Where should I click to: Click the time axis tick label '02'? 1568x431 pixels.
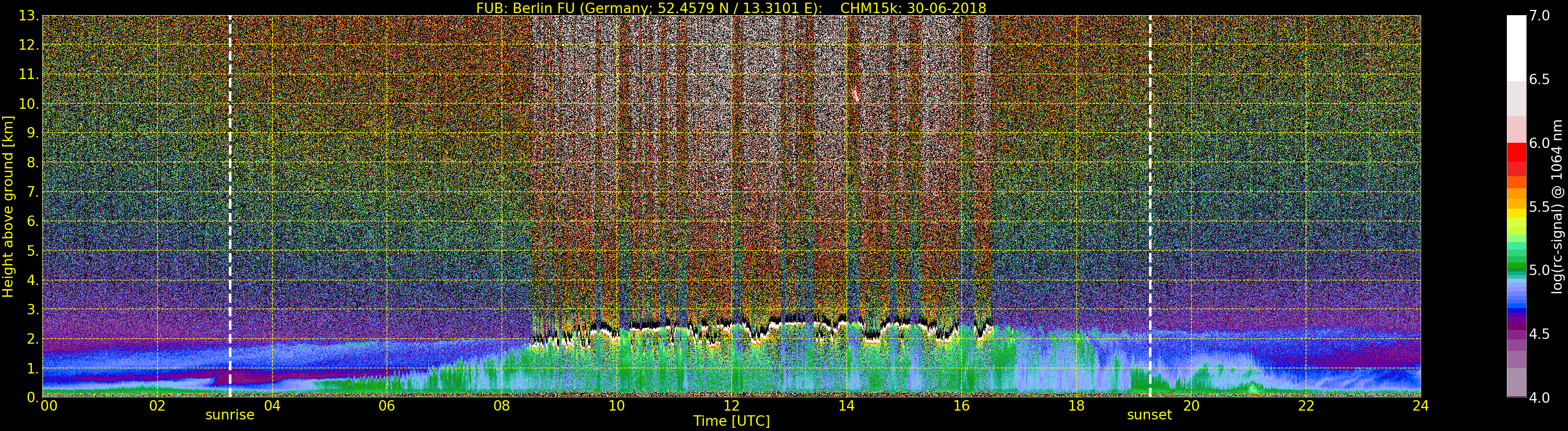[x=157, y=405]
